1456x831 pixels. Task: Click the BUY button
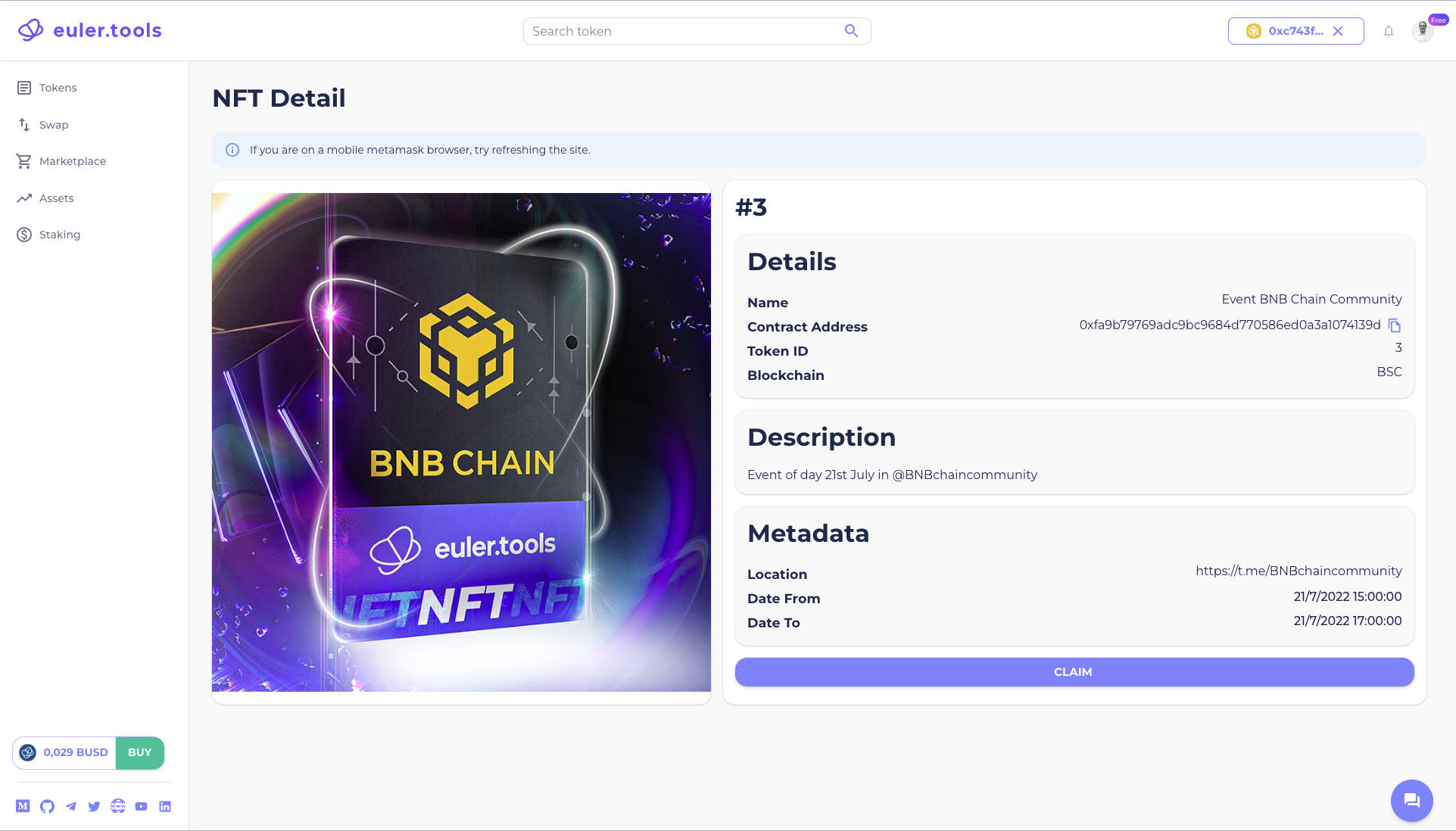click(x=140, y=752)
